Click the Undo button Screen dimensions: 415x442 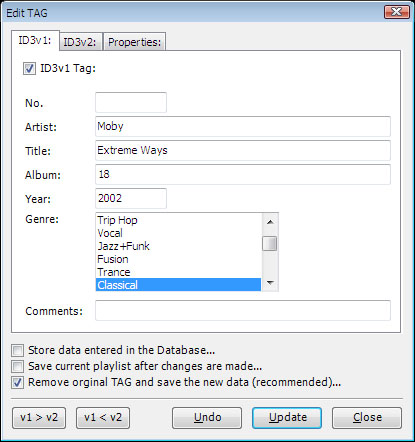[207, 418]
